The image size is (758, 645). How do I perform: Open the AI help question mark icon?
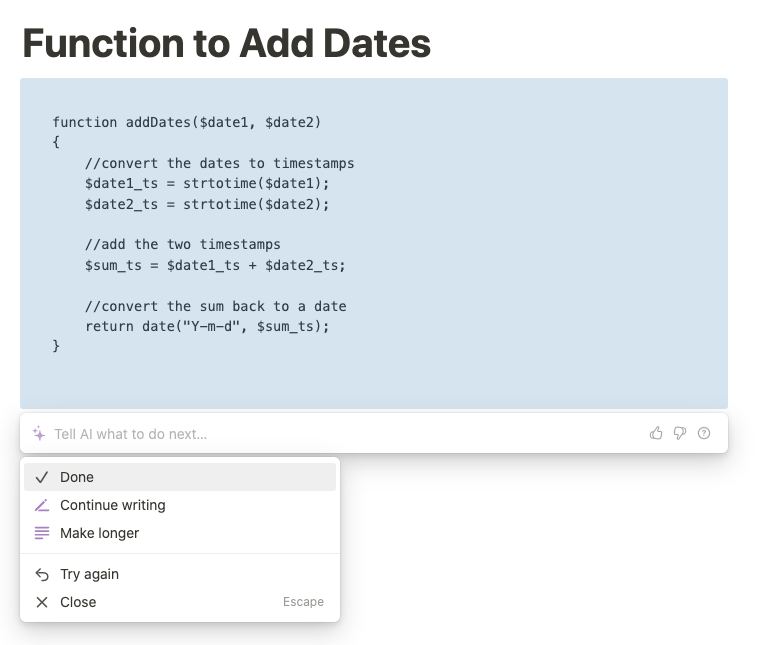pos(704,433)
